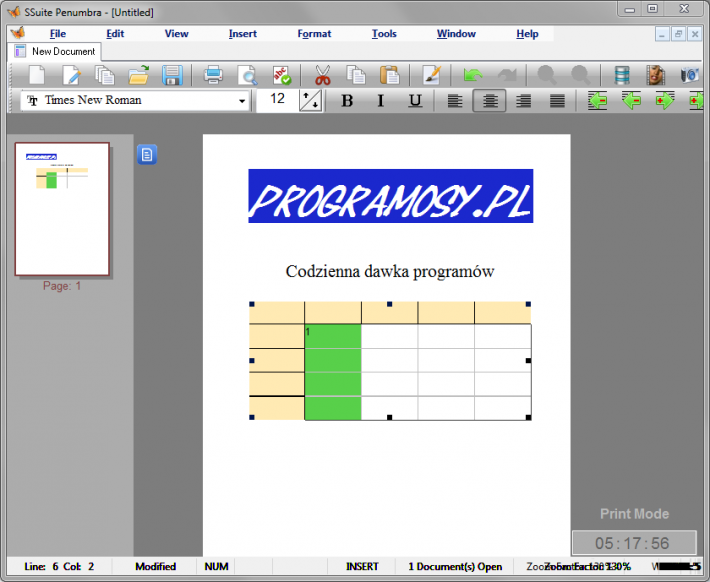Click the 'NUM' status bar indicator

[x=216, y=566]
